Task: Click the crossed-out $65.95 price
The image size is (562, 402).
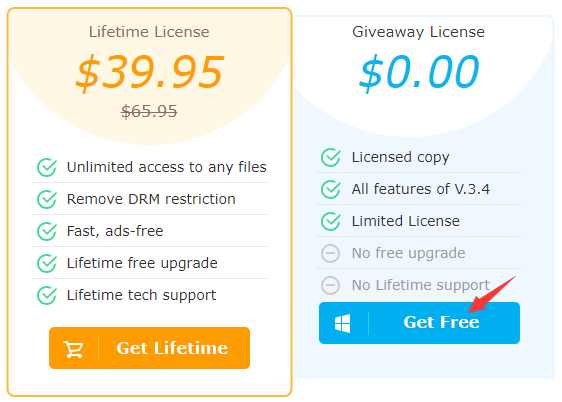Action: coord(149,111)
